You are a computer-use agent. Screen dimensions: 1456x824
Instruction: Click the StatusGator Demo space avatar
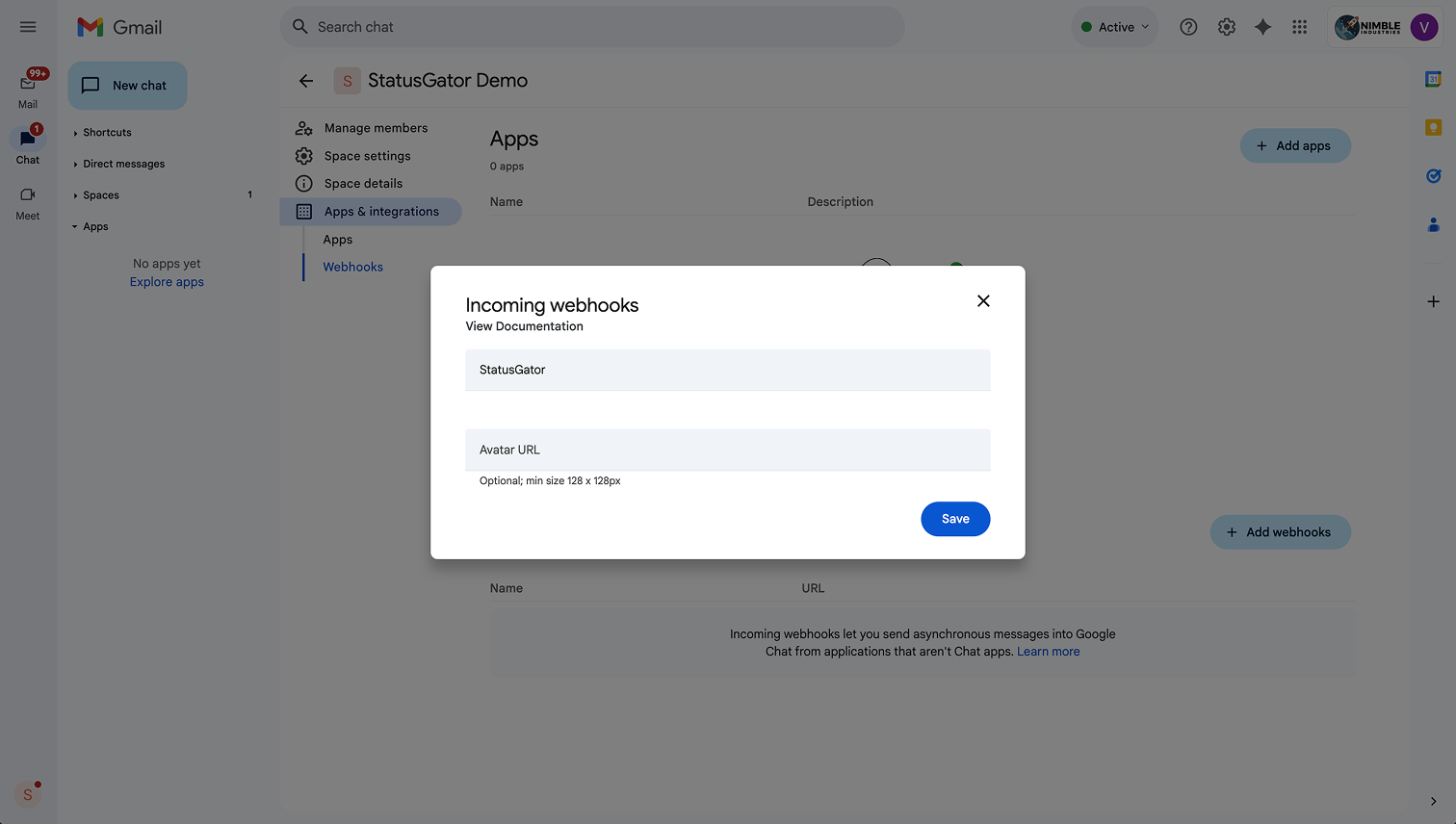347,81
